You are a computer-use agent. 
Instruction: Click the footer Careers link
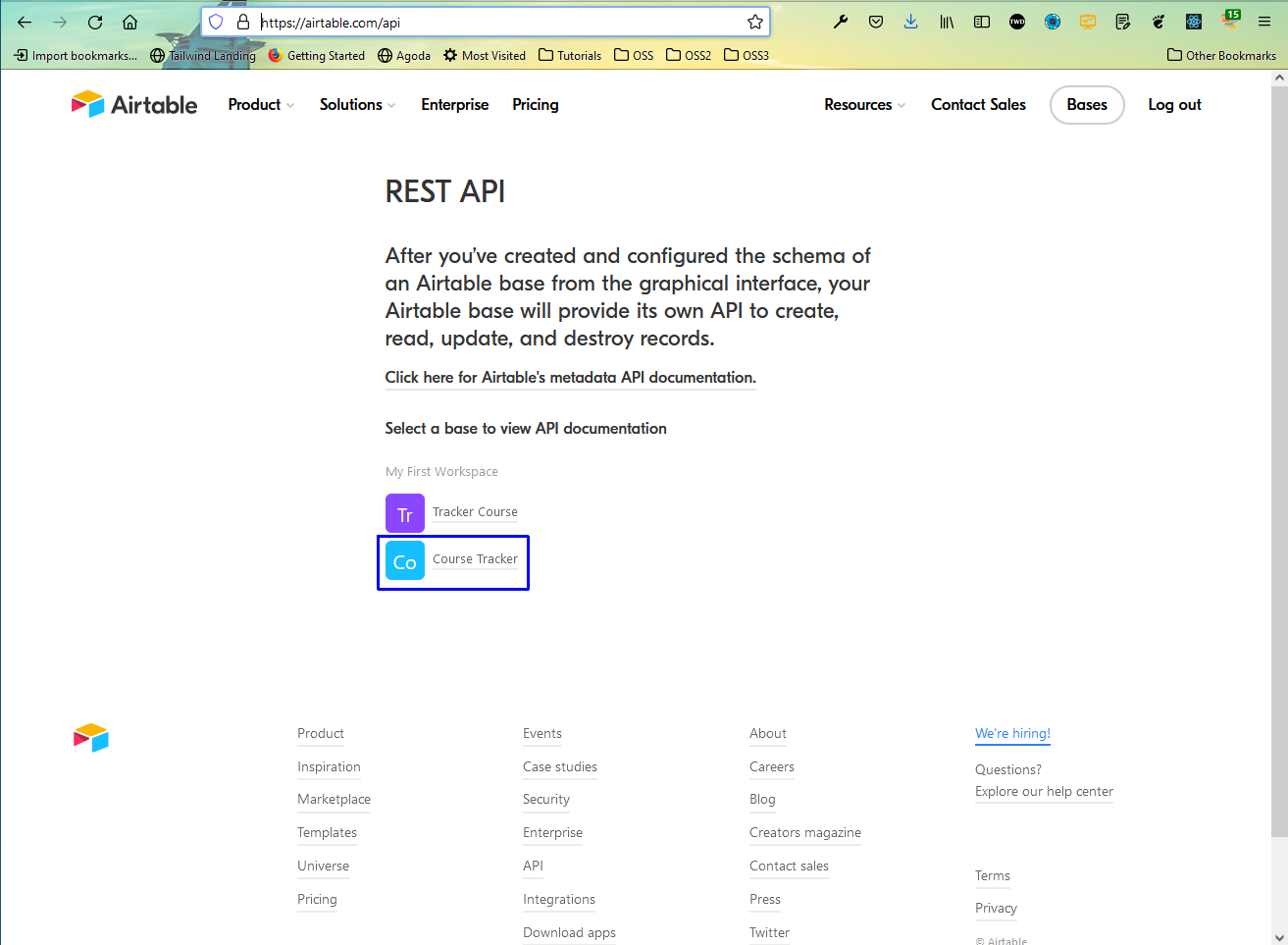[771, 766]
